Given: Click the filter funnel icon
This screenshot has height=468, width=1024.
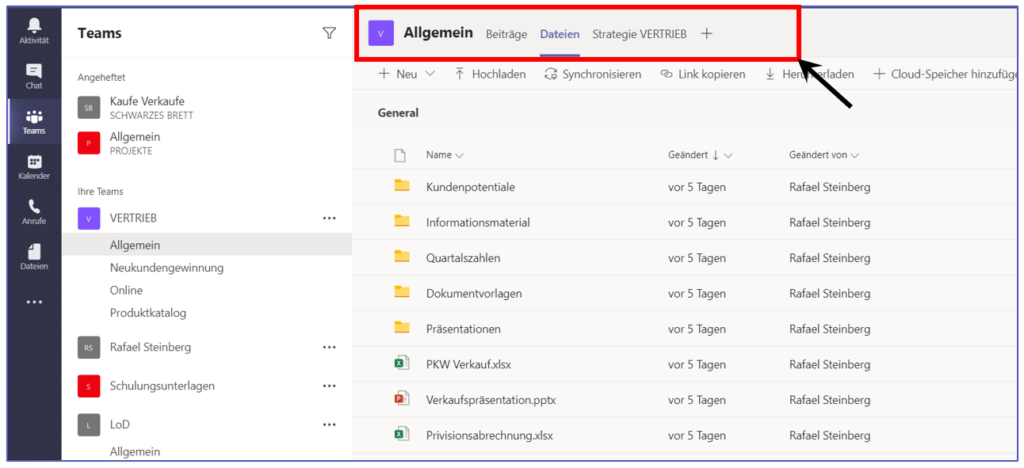Looking at the screenshot, I should click(329, 33).
